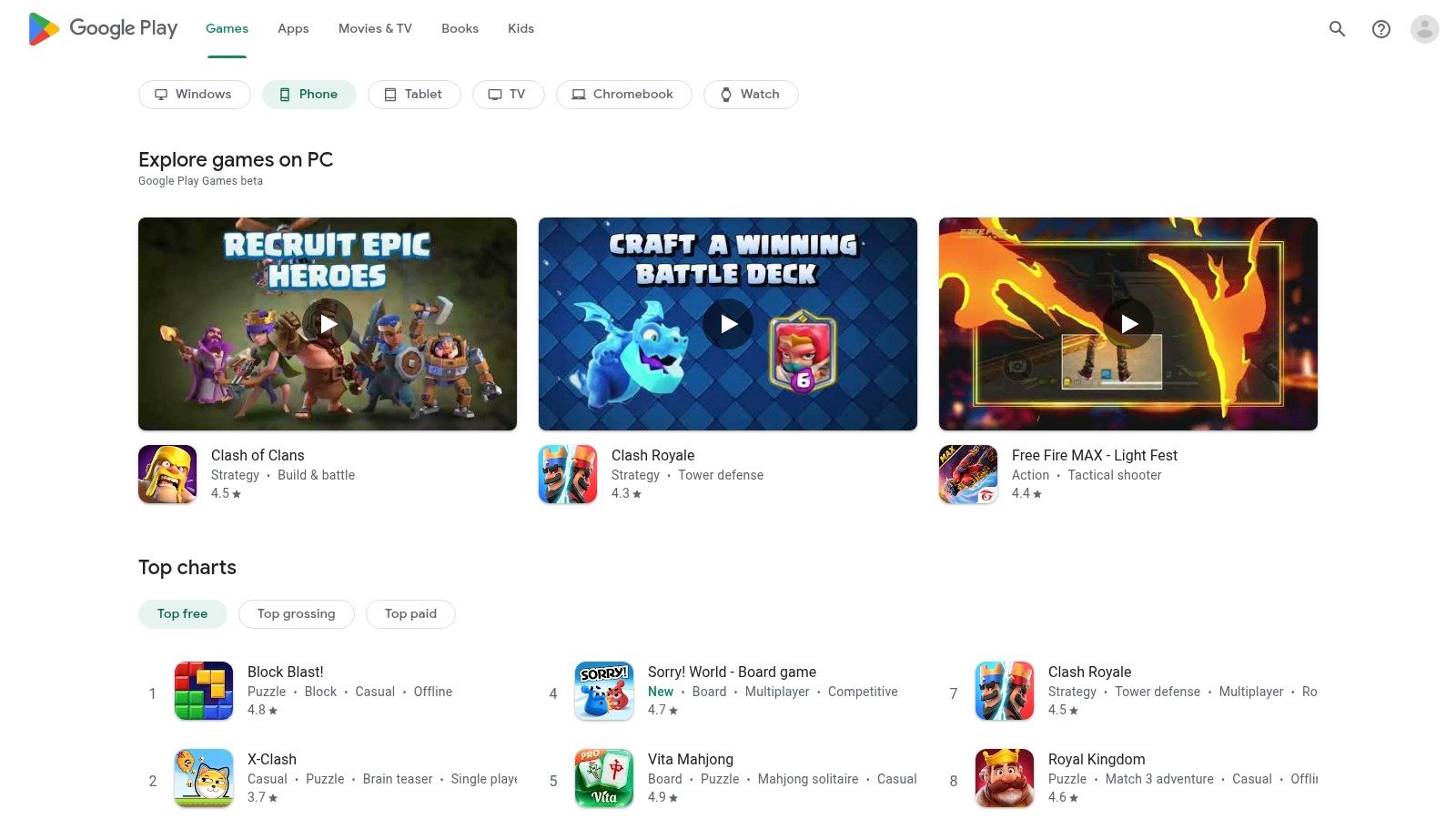
Task: Switch to Top grossing chart
Action: [296, 613]
